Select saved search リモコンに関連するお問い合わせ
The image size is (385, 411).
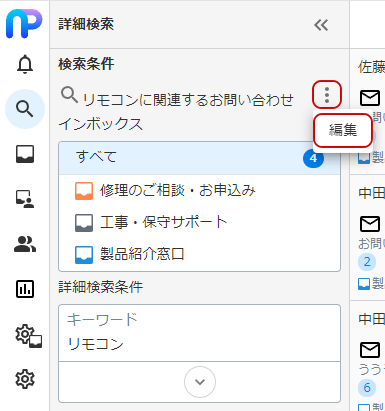(188, 100)
